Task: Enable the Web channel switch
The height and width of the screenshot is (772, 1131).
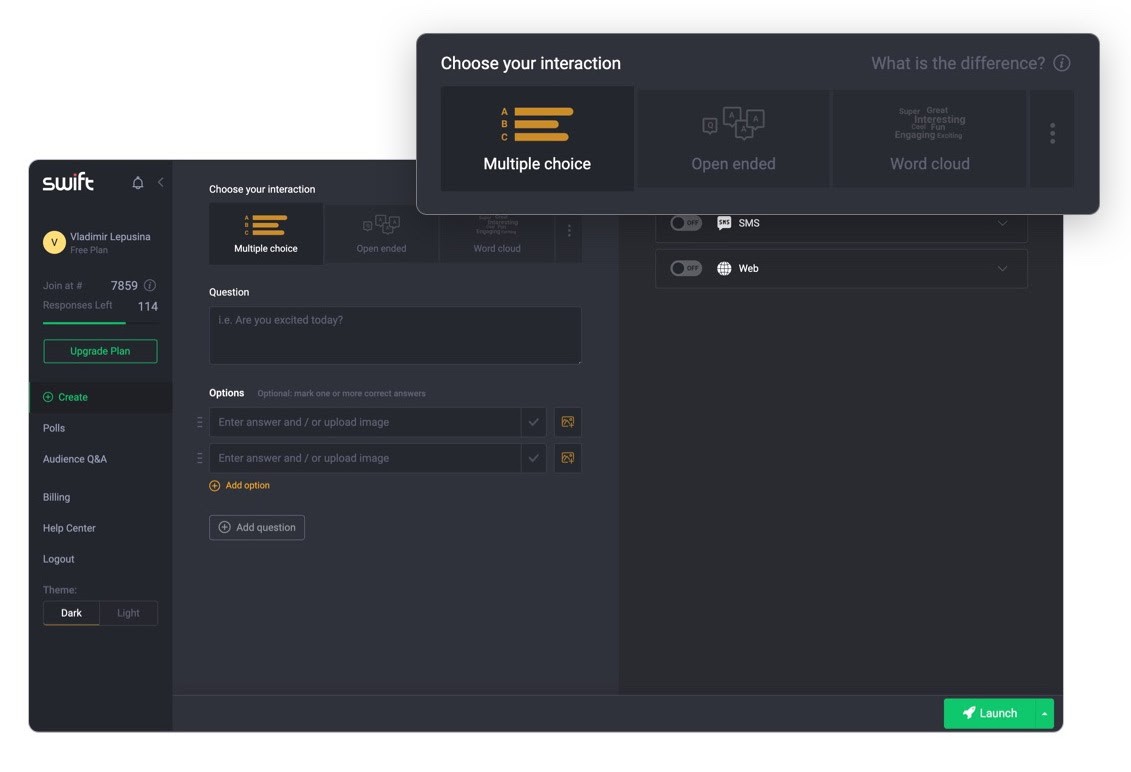Action: pos(686,269)
